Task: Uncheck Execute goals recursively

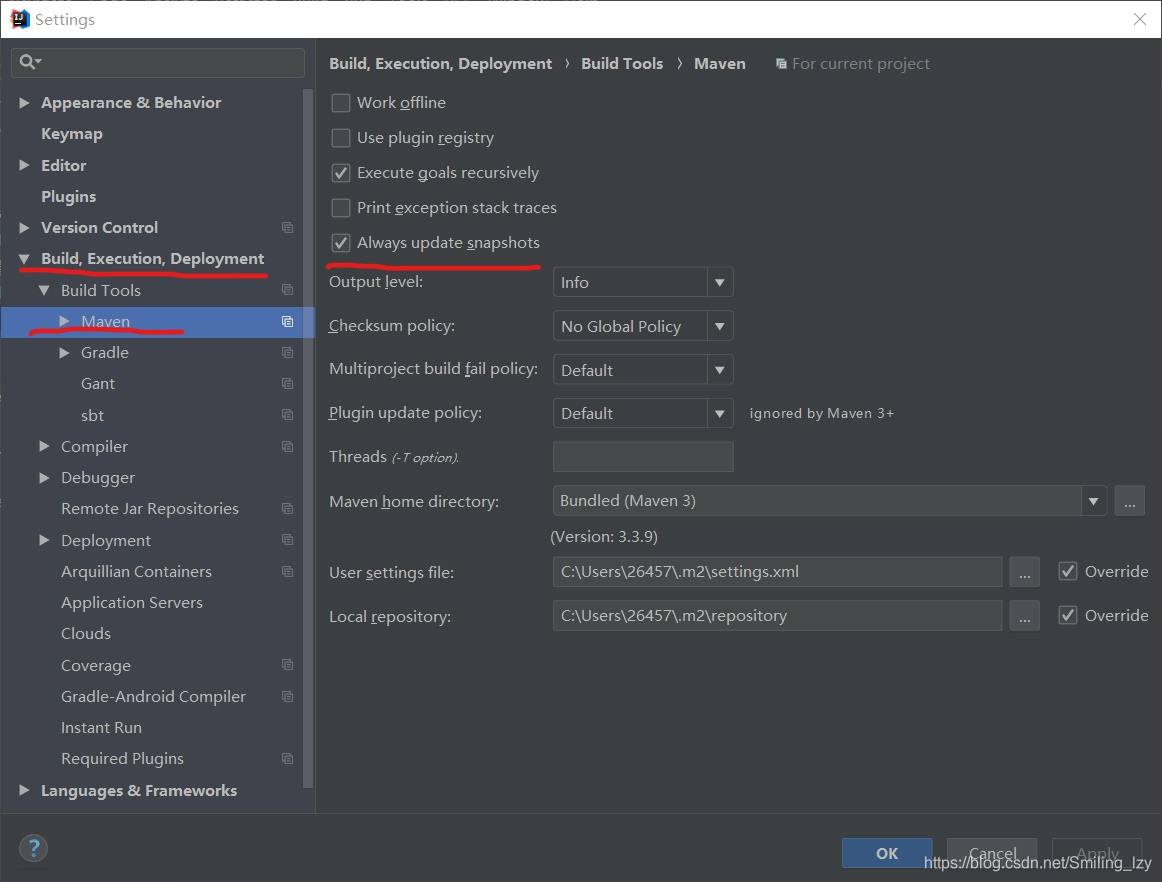Action: pyautogui.click(x=341, y=173)
